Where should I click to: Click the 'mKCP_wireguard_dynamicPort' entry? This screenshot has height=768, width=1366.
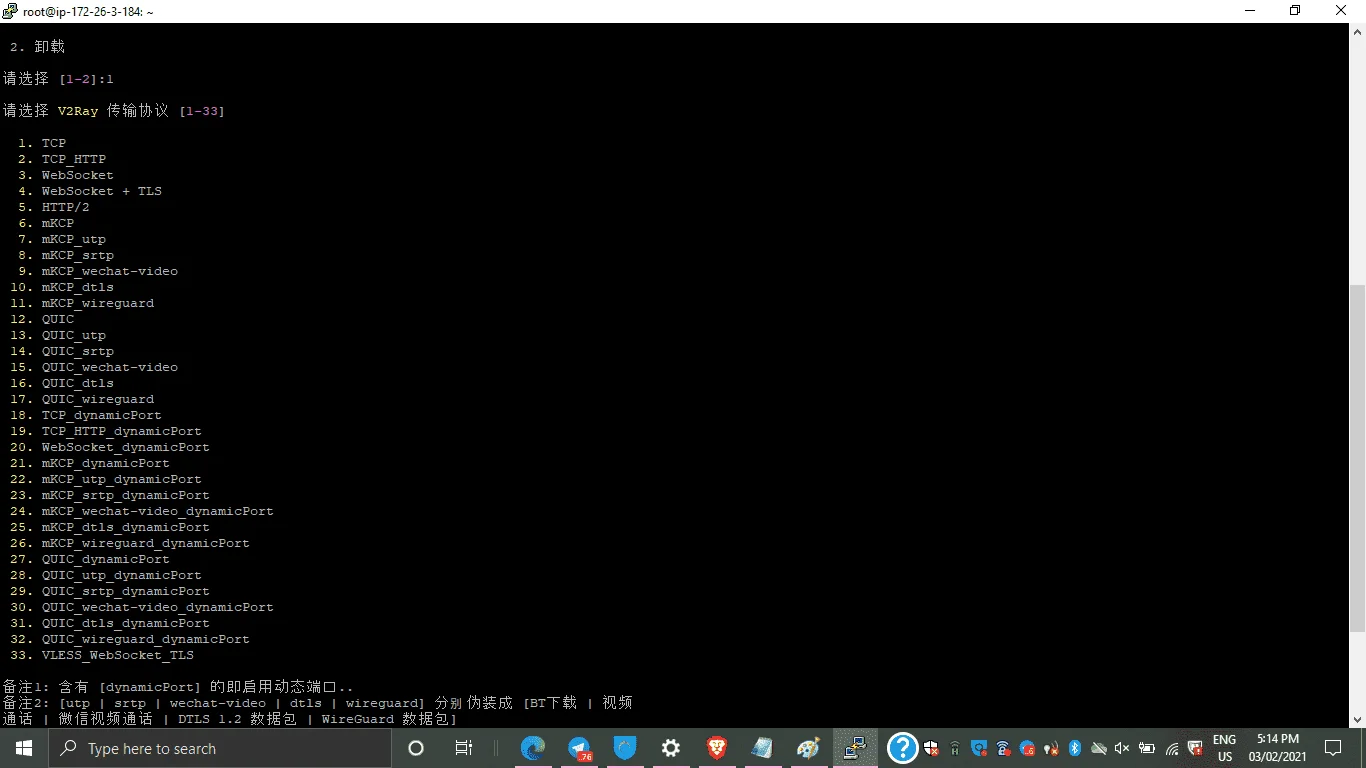(x=145, y=543)
